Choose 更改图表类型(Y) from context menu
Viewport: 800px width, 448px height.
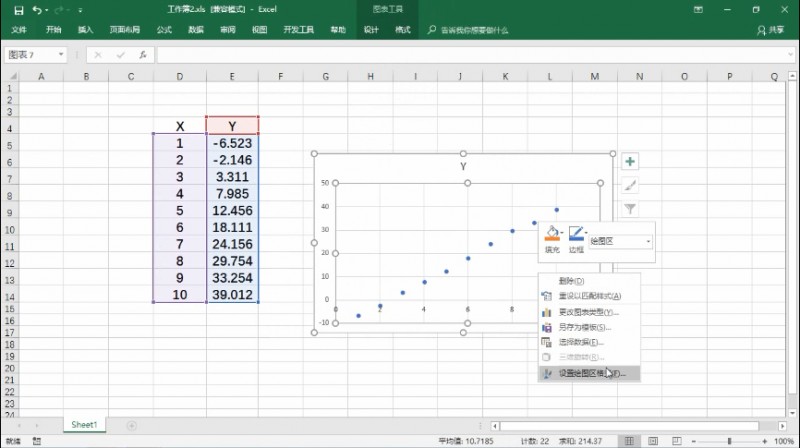(x=589, y=312)
